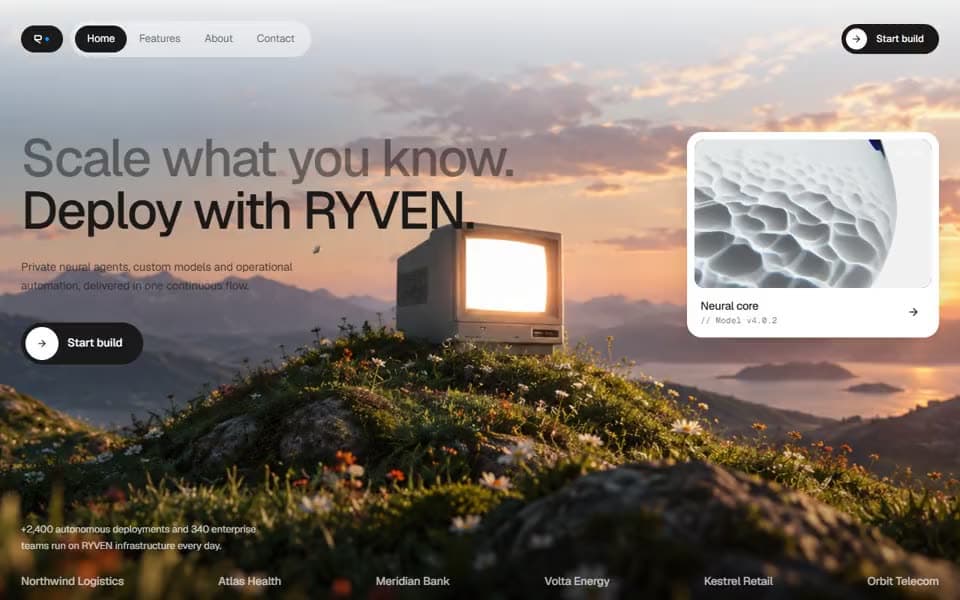The width and height of the screenshot is (960, 600).
Task: Click the '// Model v4.0.2' label
Action: (738, 320)
